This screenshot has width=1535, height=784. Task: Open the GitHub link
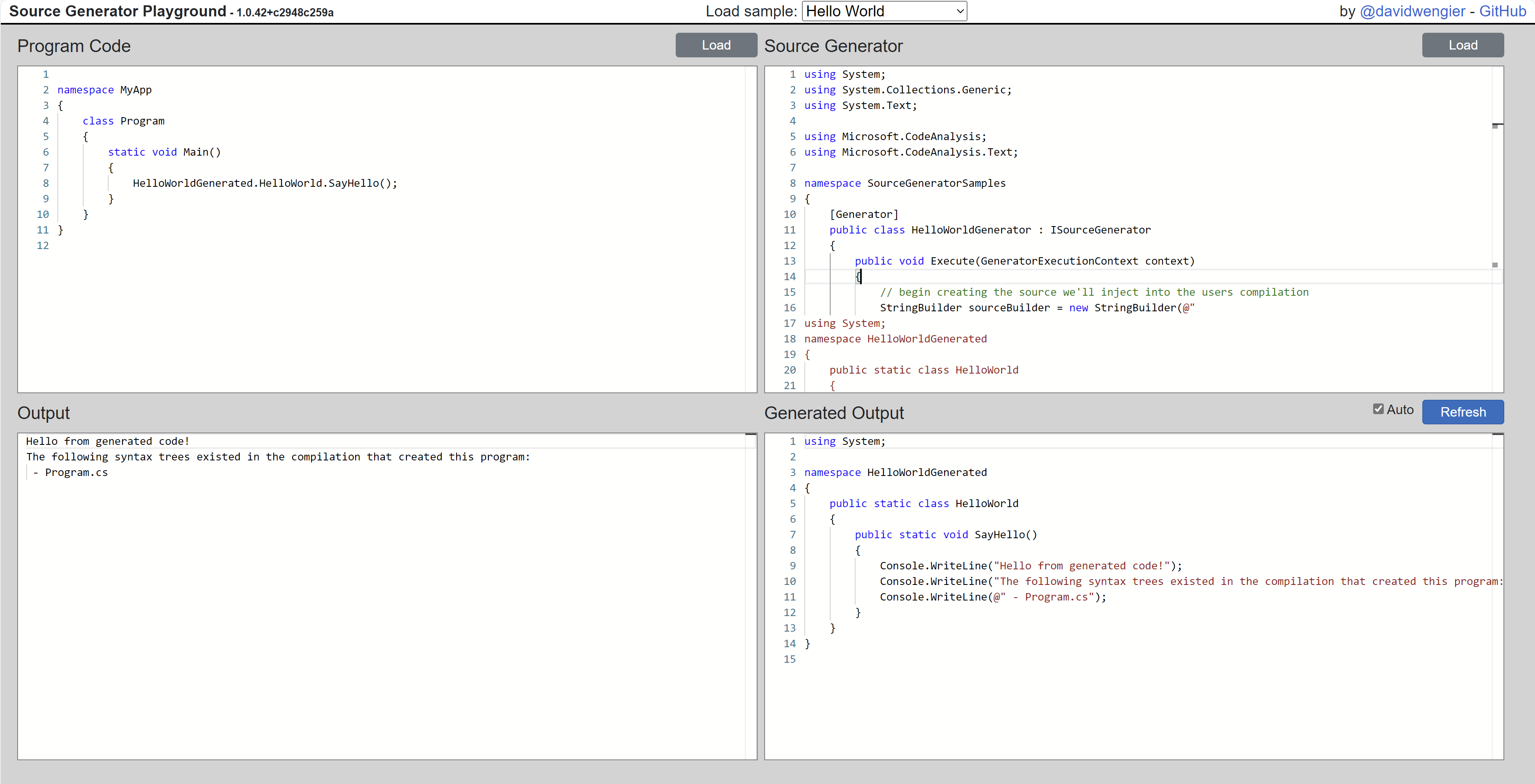pos(1502,11)
